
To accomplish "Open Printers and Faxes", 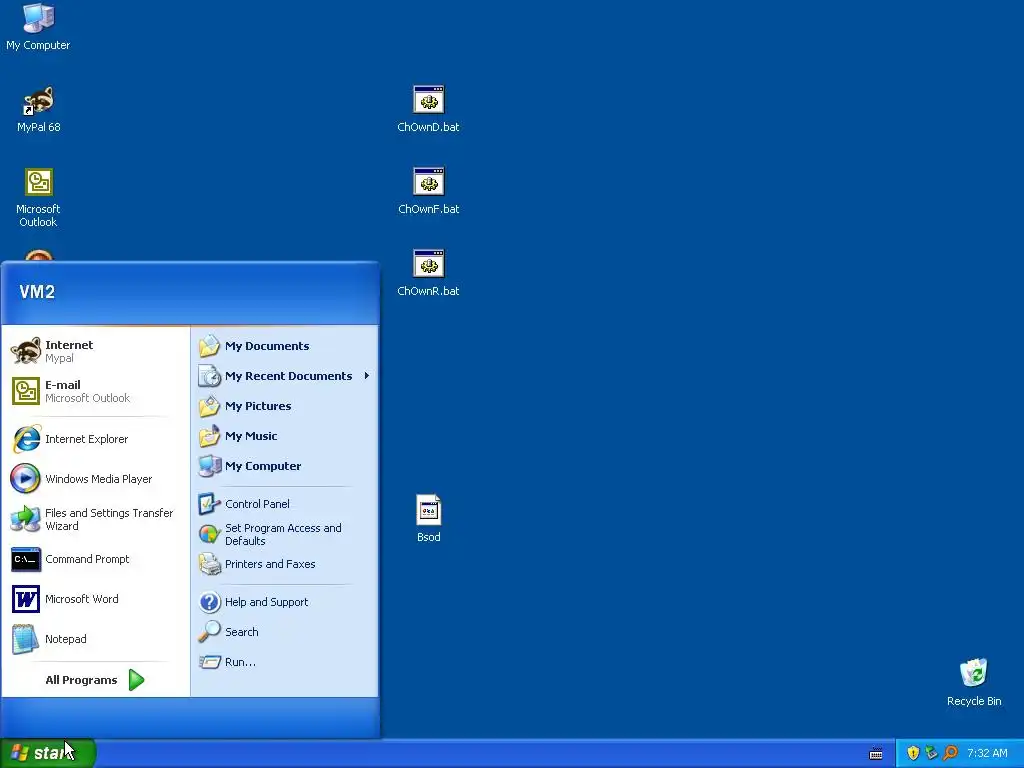I will [x=284, y=564].
